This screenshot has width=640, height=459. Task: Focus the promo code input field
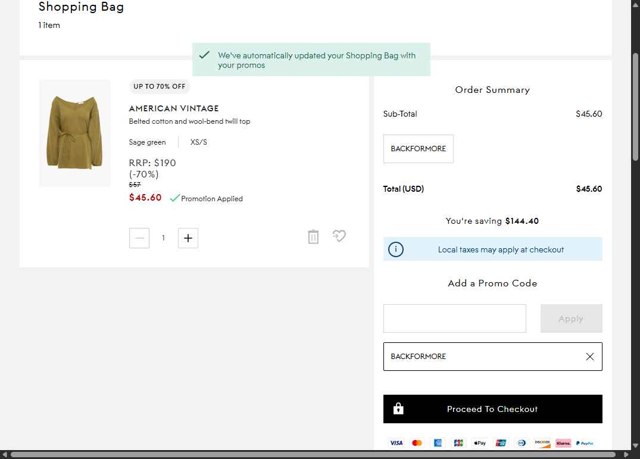pos(454,318)
